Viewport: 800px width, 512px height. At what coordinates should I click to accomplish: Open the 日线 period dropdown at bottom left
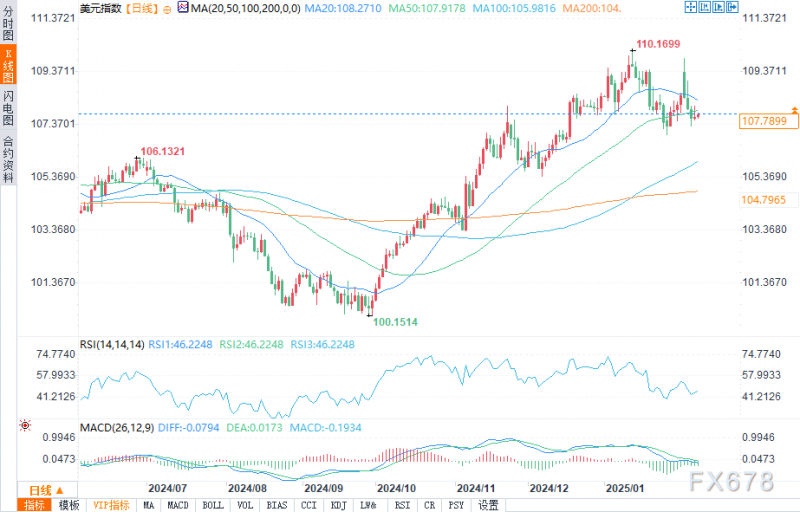point(47,490)
